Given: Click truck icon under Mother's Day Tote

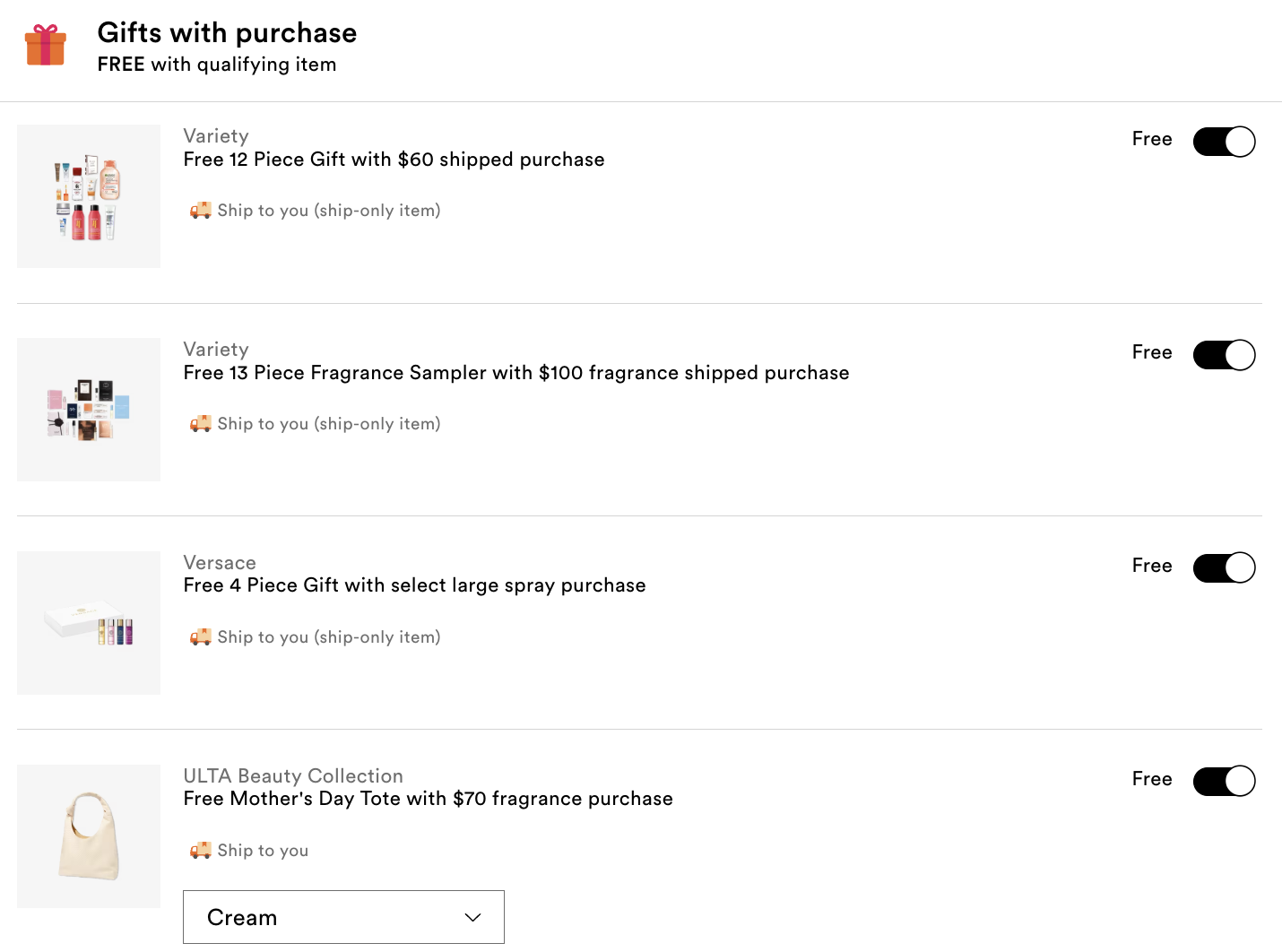Looking at the screenshot, I should (200, 851).
